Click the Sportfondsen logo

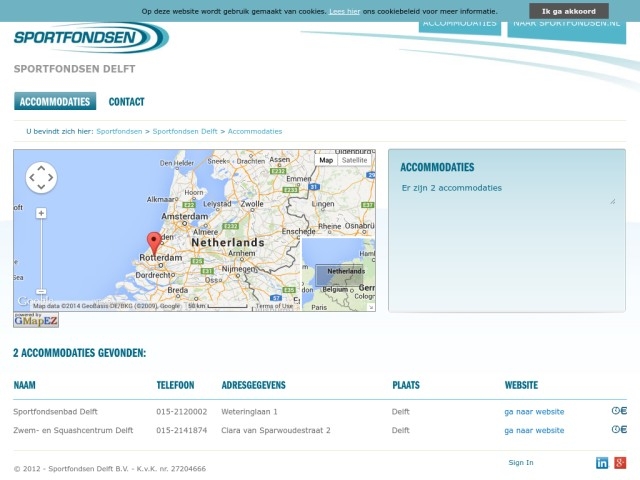(90, 37)
